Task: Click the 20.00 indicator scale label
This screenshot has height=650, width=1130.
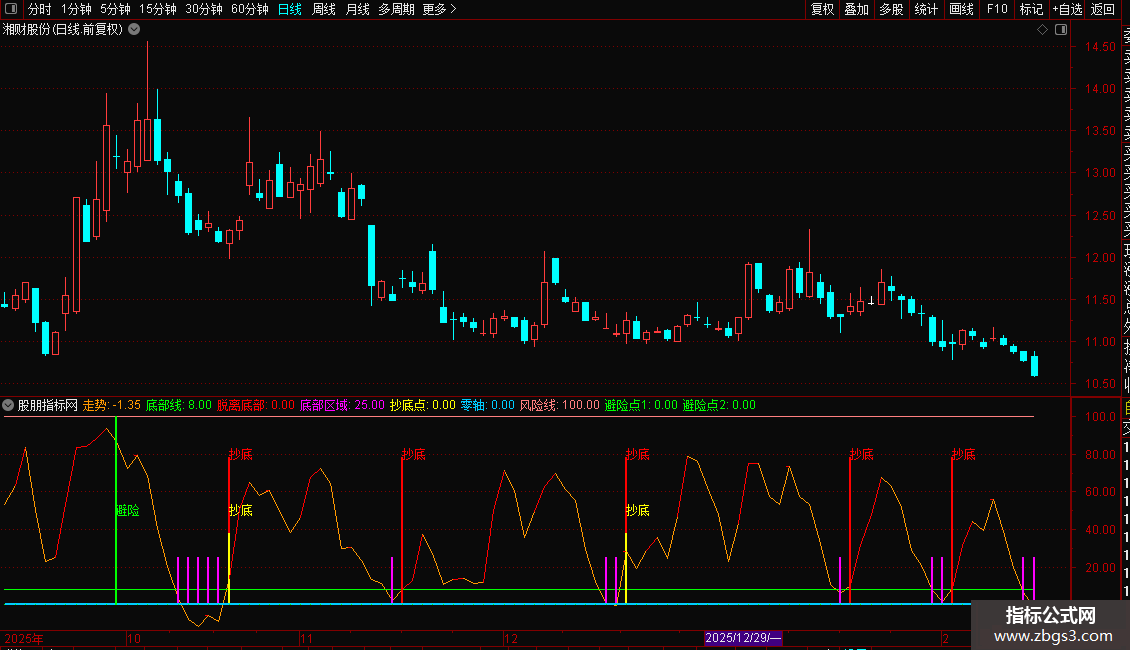Action: tap(1100, 567)
